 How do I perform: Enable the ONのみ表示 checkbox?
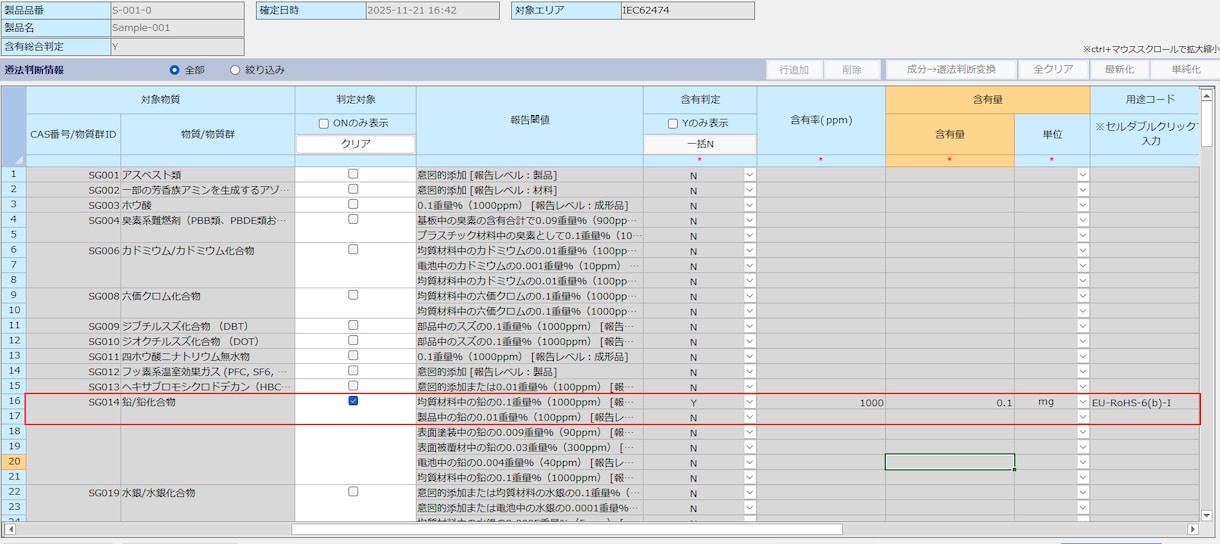point(323,124)
